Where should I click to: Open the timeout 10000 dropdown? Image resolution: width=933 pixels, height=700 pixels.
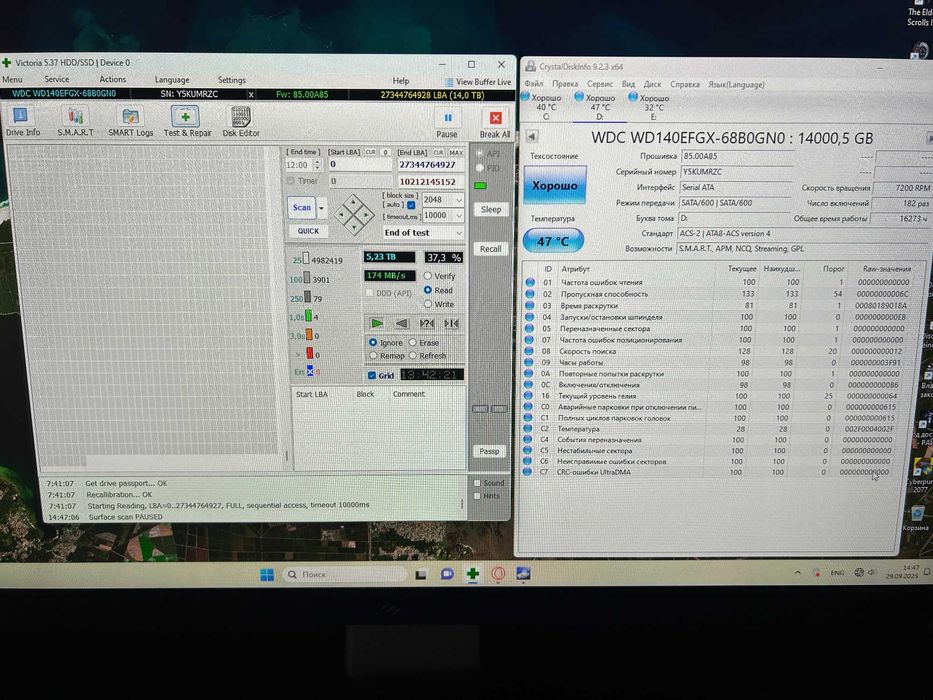coord(459,215)
